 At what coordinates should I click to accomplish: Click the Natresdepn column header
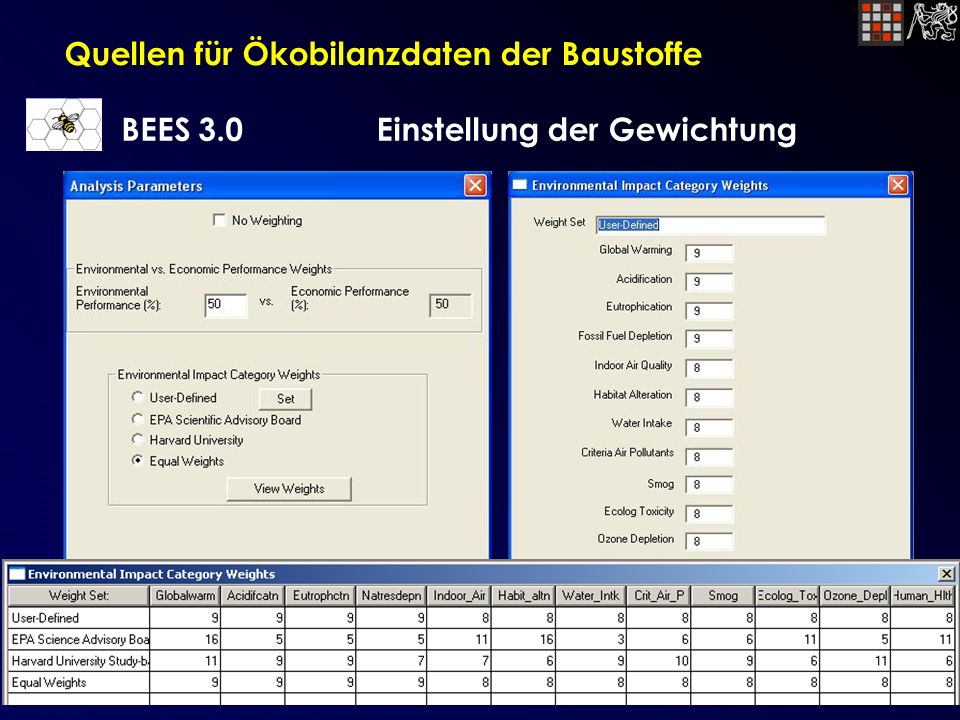391,595
